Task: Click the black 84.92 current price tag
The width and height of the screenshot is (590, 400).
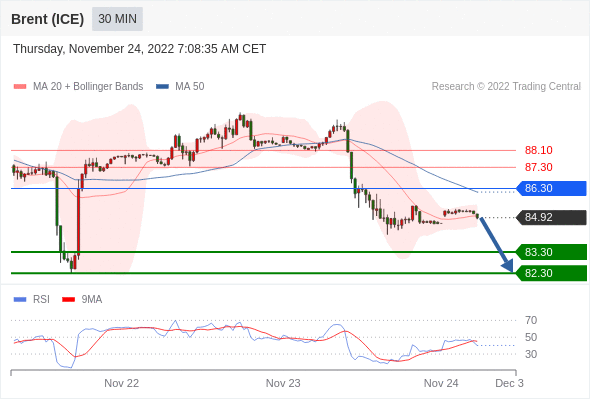Action: coord(551,217)
